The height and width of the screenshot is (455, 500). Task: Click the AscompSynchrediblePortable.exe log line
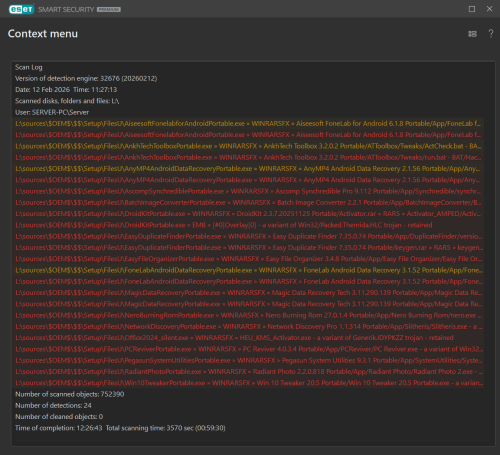(x=248, y=191)
